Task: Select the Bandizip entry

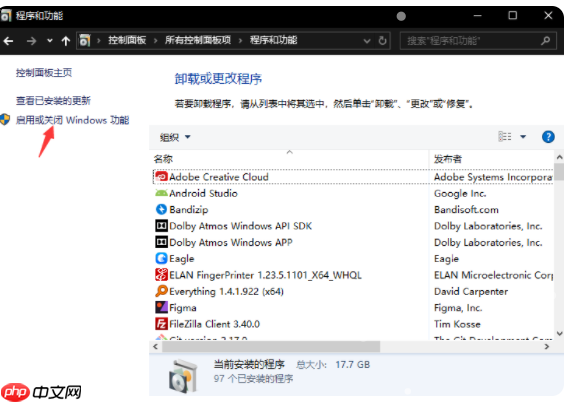Action: (189, 209)
